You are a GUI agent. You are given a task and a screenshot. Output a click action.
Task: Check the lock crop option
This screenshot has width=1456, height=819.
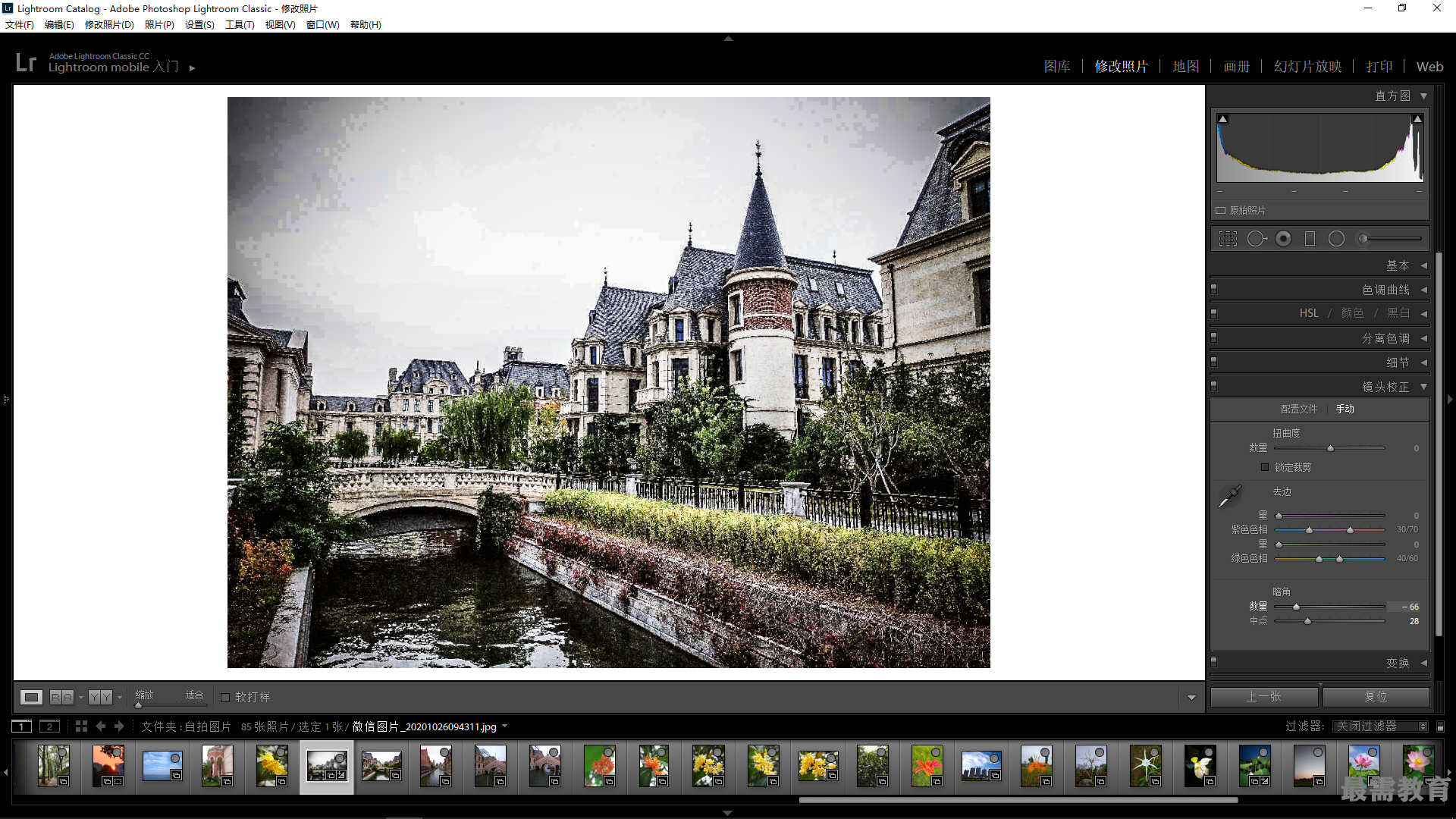click(1265, 467)
